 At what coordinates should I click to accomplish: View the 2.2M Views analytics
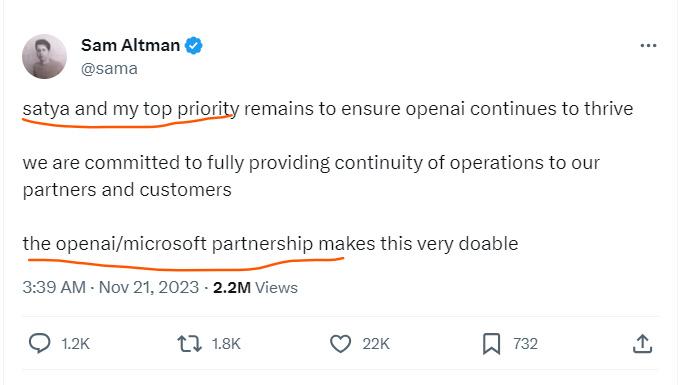255,287
